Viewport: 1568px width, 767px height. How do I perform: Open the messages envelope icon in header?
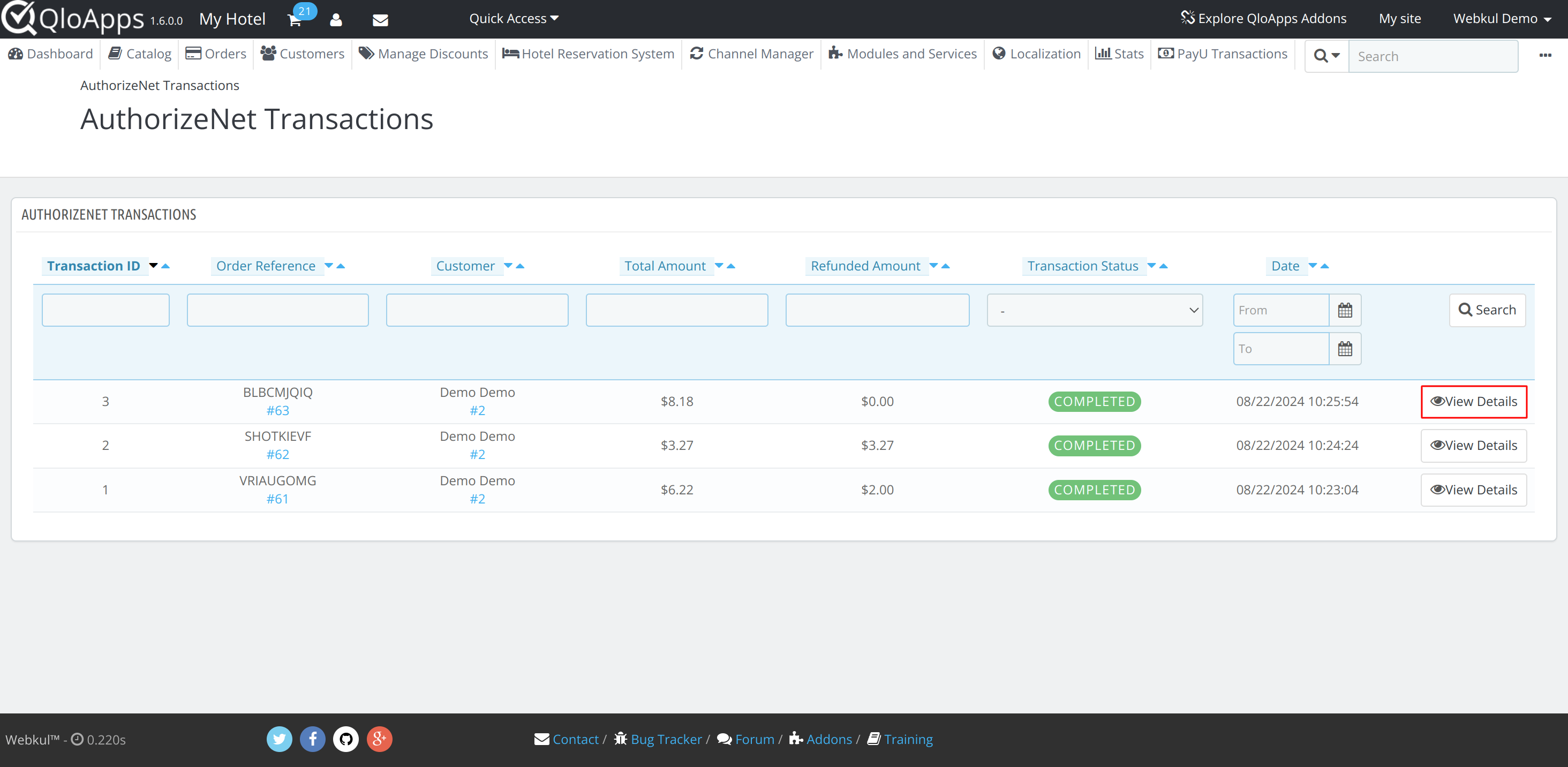coord(380,20)
